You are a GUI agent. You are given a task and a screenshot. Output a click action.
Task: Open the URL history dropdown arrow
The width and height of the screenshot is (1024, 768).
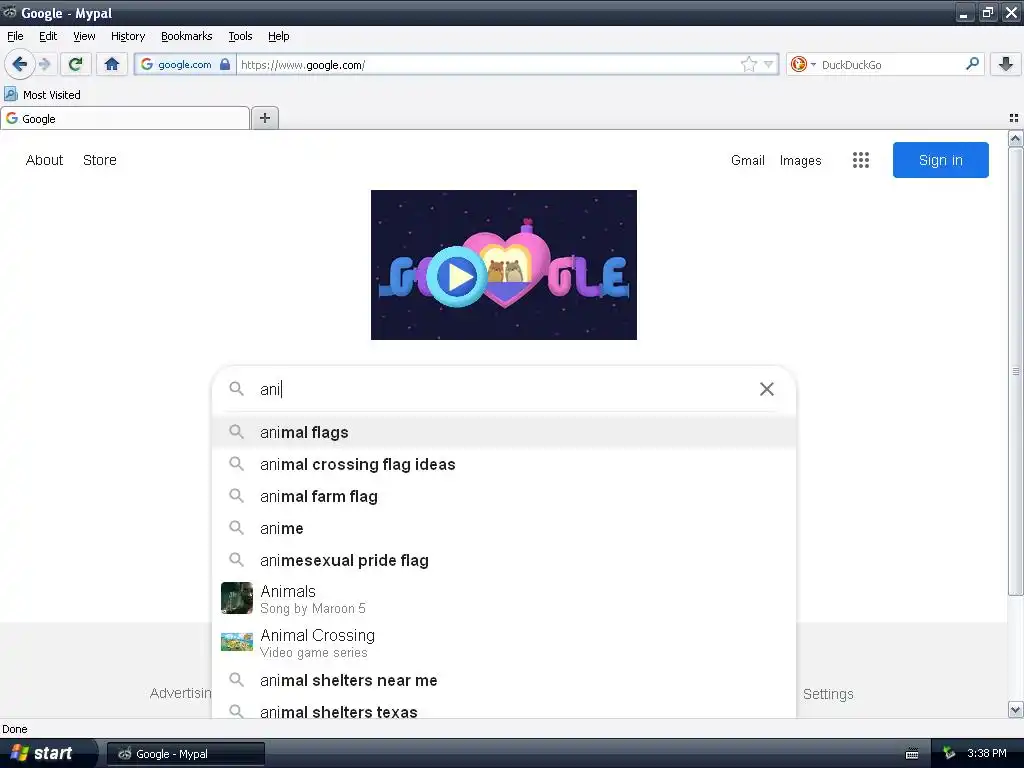coord(769,64)
